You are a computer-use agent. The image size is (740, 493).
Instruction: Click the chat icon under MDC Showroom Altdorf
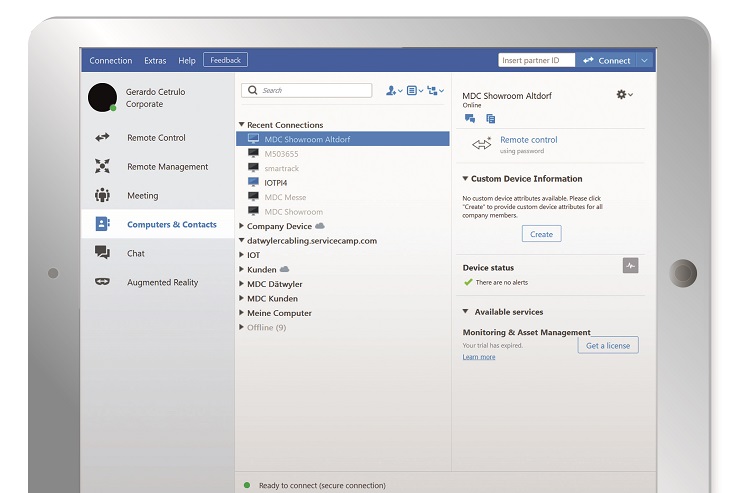[470, 119]
